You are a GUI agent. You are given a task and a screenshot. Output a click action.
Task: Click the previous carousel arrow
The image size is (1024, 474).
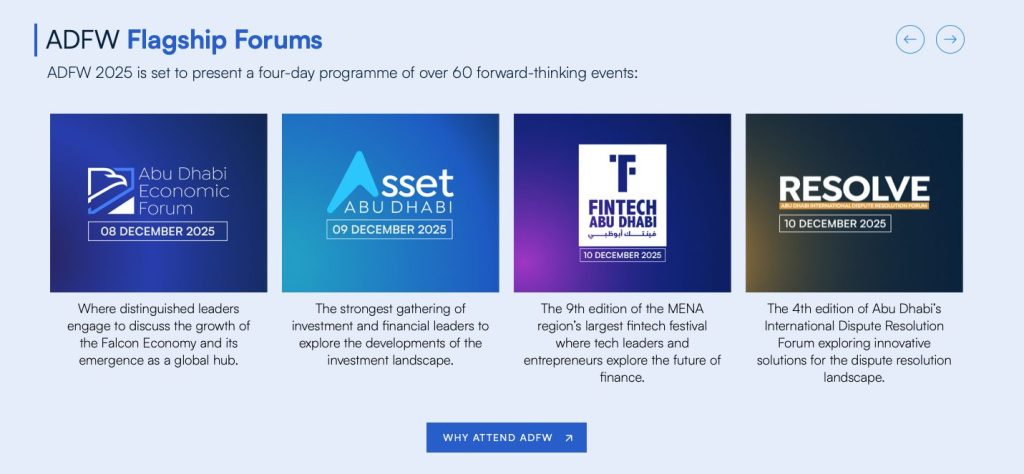[x=910, y=39]
